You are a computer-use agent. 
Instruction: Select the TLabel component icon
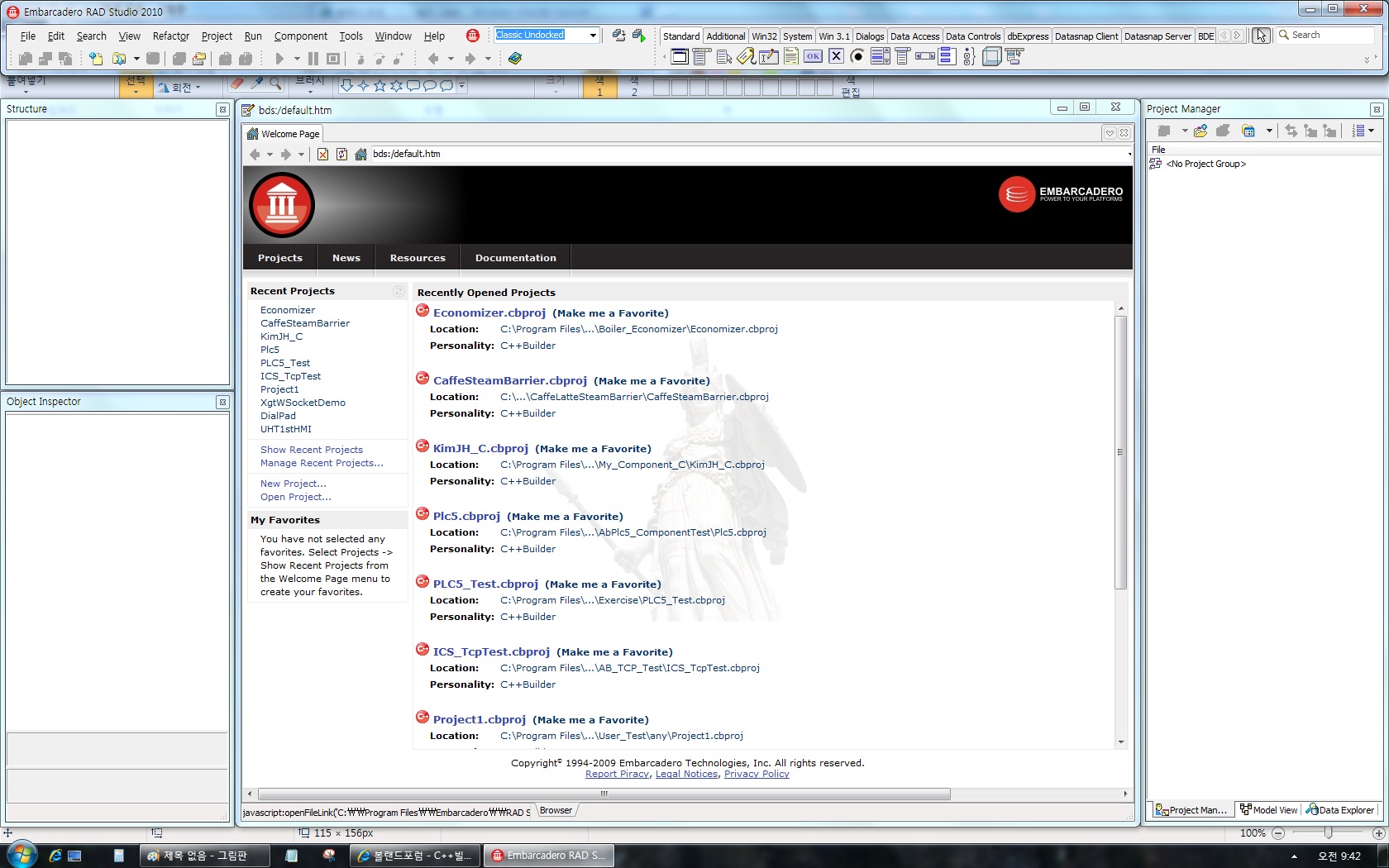(x=746, y=56)
